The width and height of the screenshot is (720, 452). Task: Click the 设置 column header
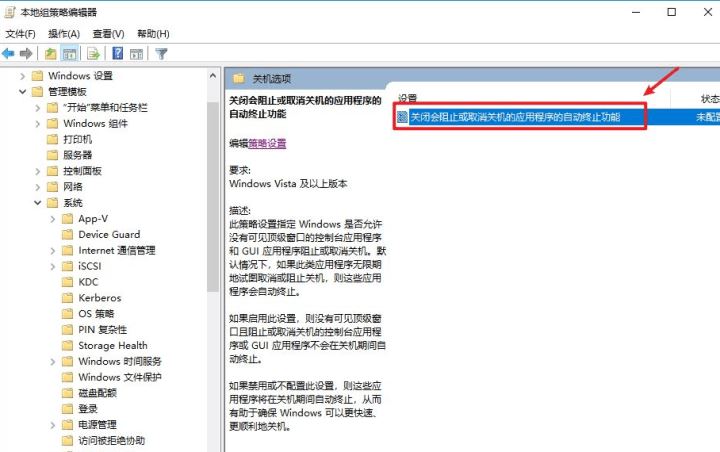[x=407, y=98]
